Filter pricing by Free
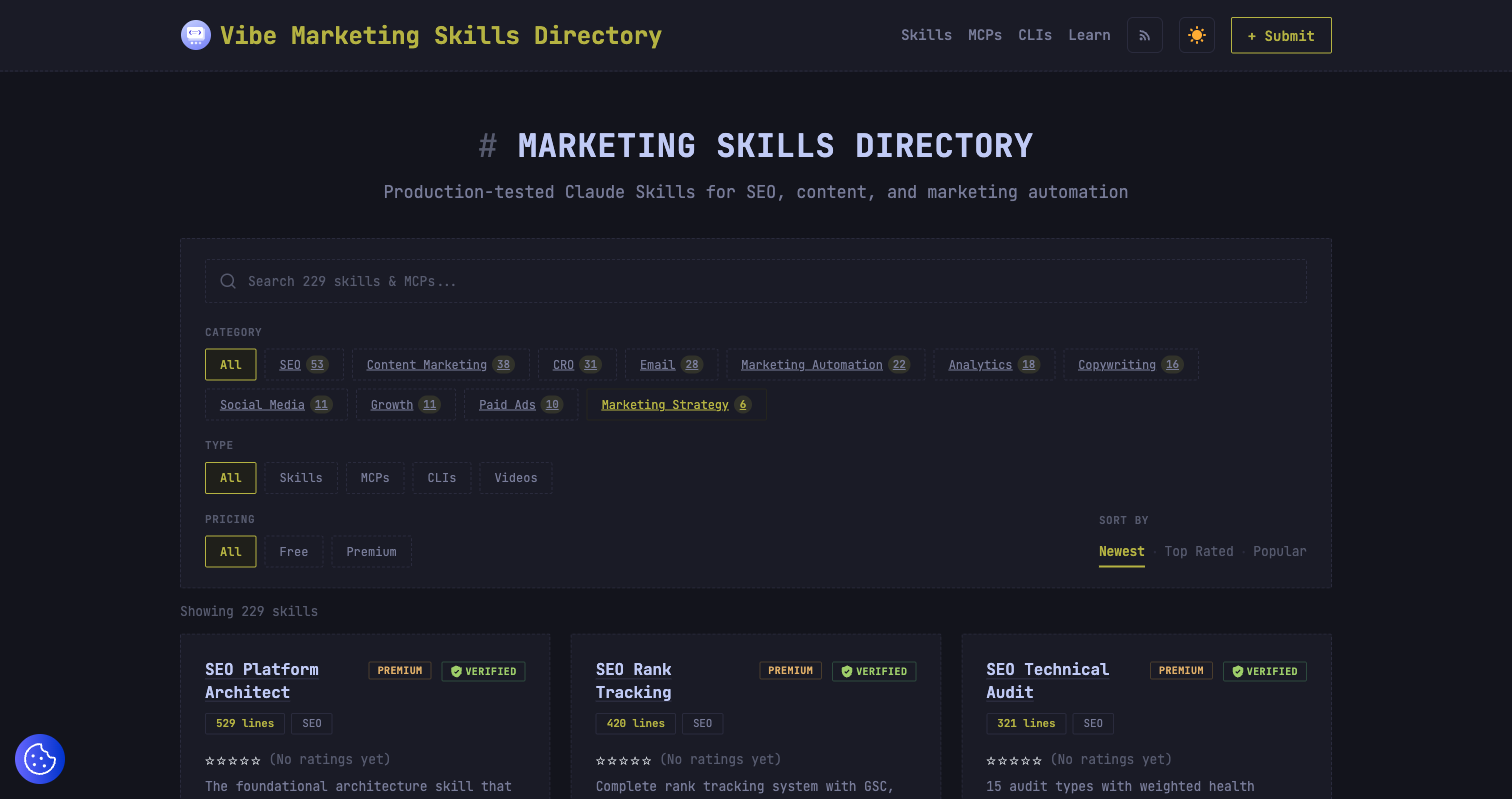 pyautogui.click(x=293, y=551)
